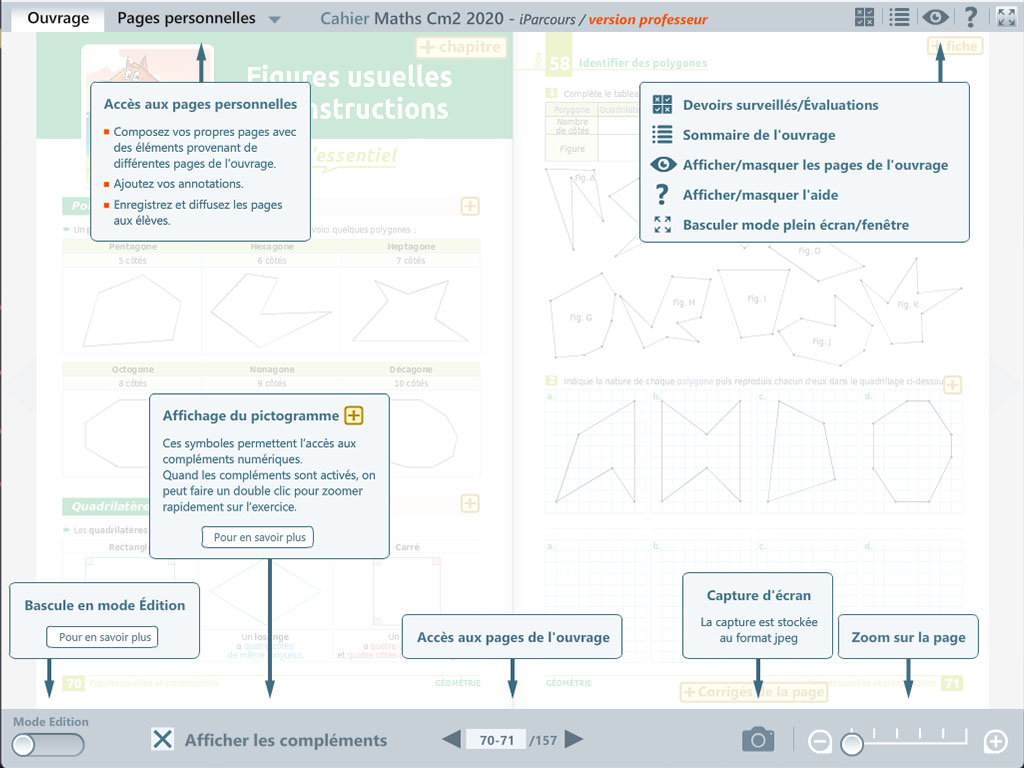The width and height of the screenshot is (1024, 768).
Task: Click 'Pour en savoir plus' under Mode Édition
Action: [x=104, y=637]
